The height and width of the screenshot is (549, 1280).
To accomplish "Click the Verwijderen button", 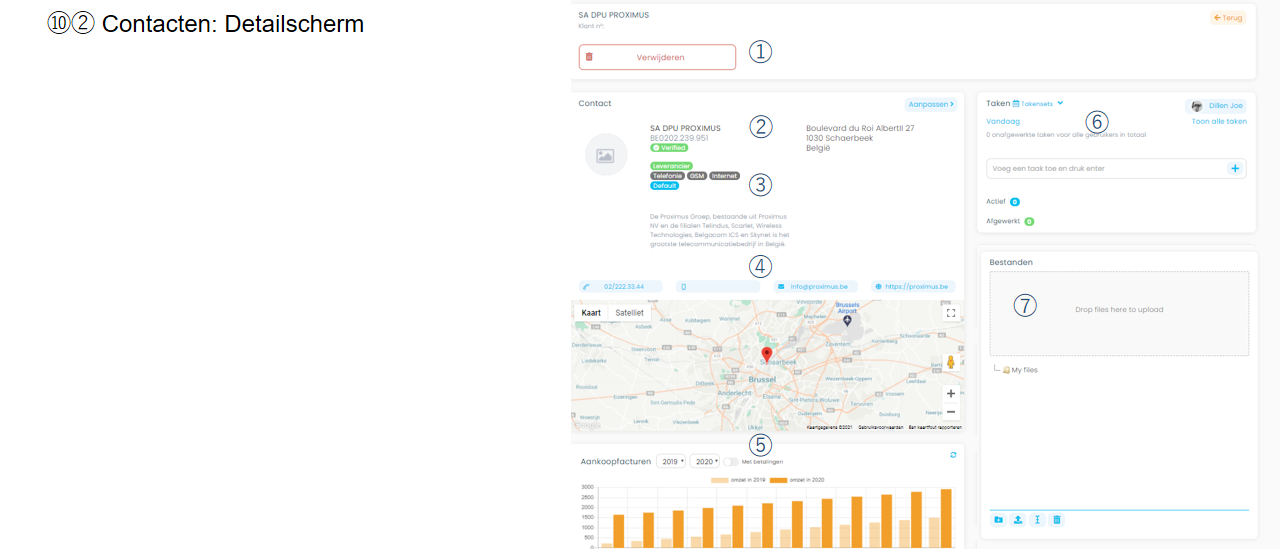I will pyautogui.click(x=657, y=57).
